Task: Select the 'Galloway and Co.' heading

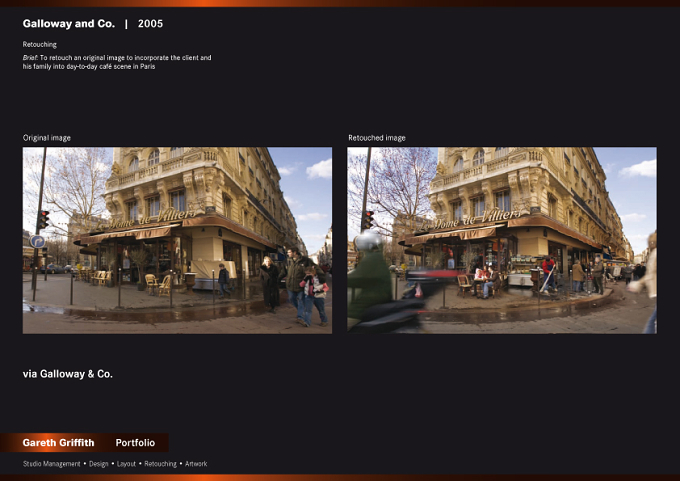Action: point(69,24)
